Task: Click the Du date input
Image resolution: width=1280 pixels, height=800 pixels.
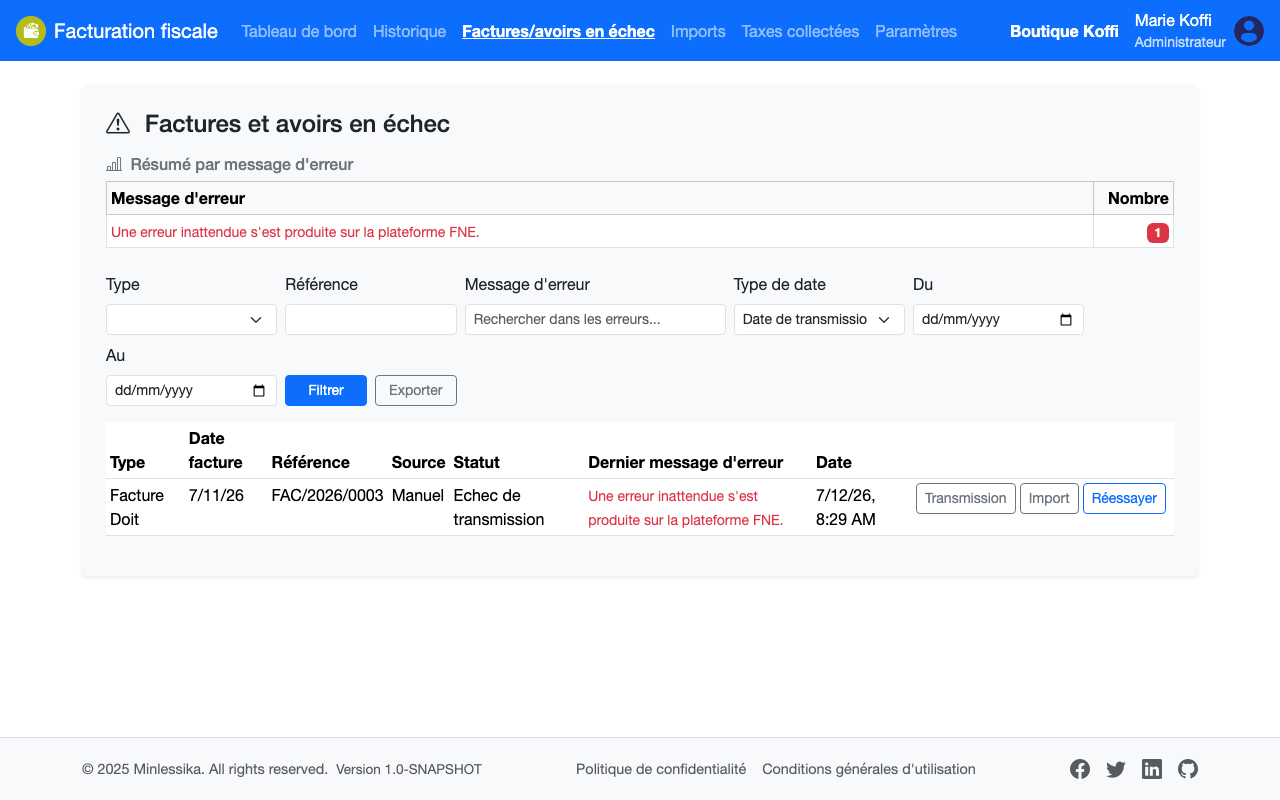Action: click(998, 320)
